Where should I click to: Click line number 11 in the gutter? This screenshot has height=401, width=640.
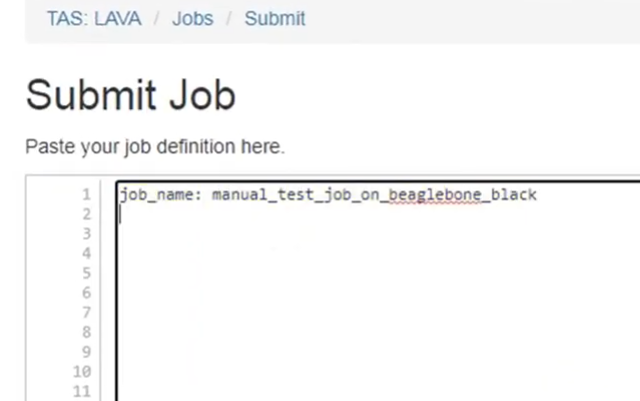pyautogui.click(x=82, y=391)
